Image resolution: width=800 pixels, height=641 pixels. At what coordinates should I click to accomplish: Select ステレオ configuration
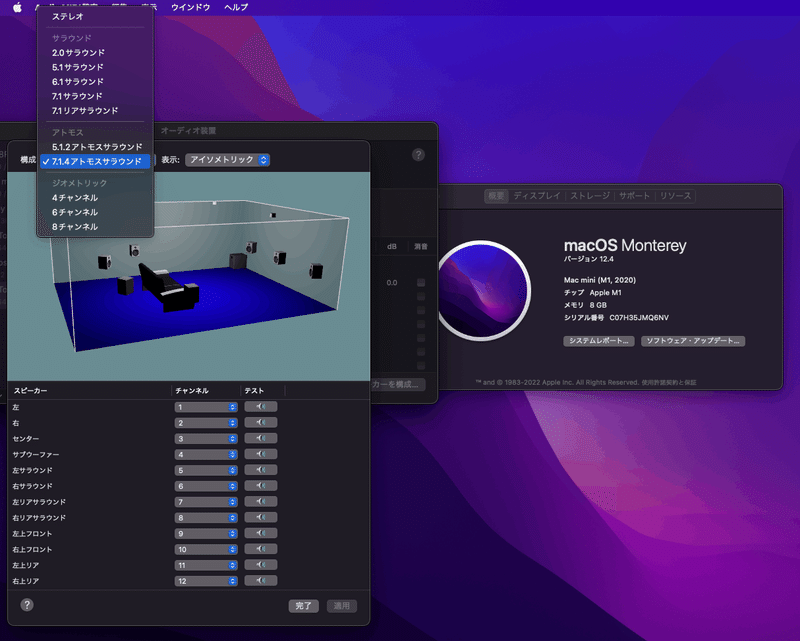click(x=95, y=16)
